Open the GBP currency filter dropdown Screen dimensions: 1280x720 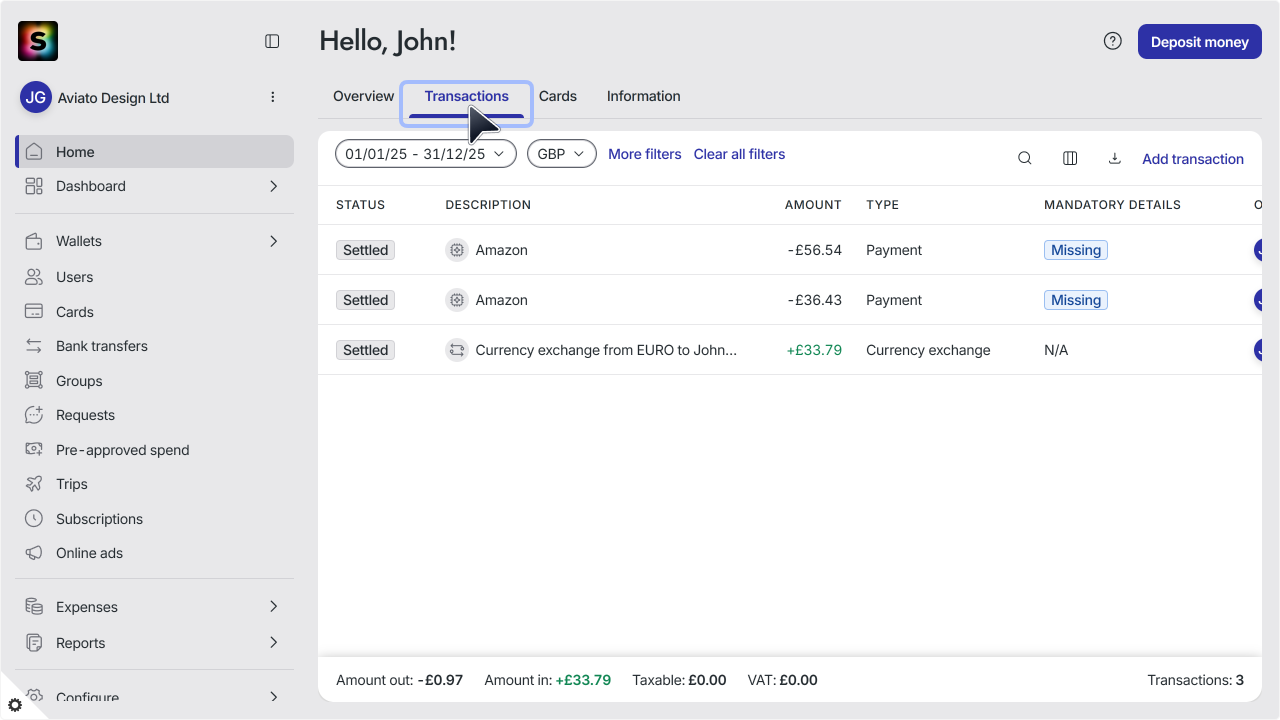pos(561,154)
